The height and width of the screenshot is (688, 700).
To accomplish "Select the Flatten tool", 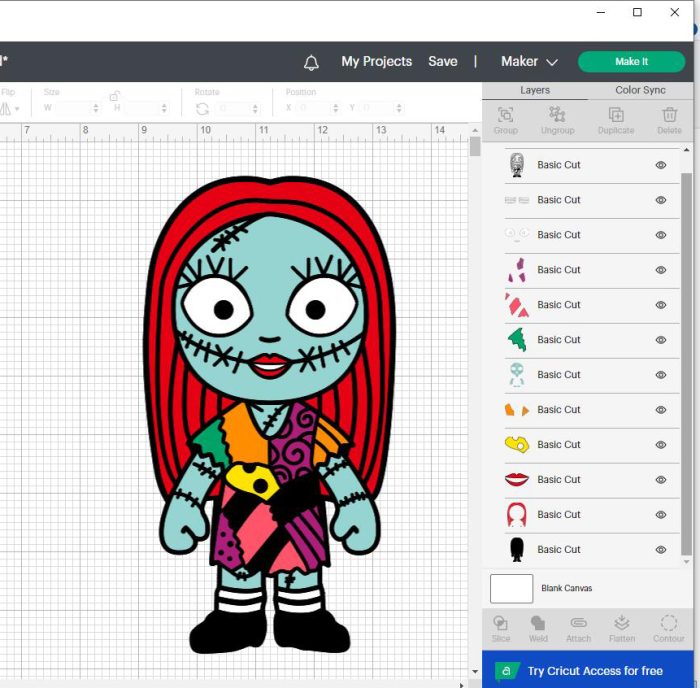I will coord(621,623).
